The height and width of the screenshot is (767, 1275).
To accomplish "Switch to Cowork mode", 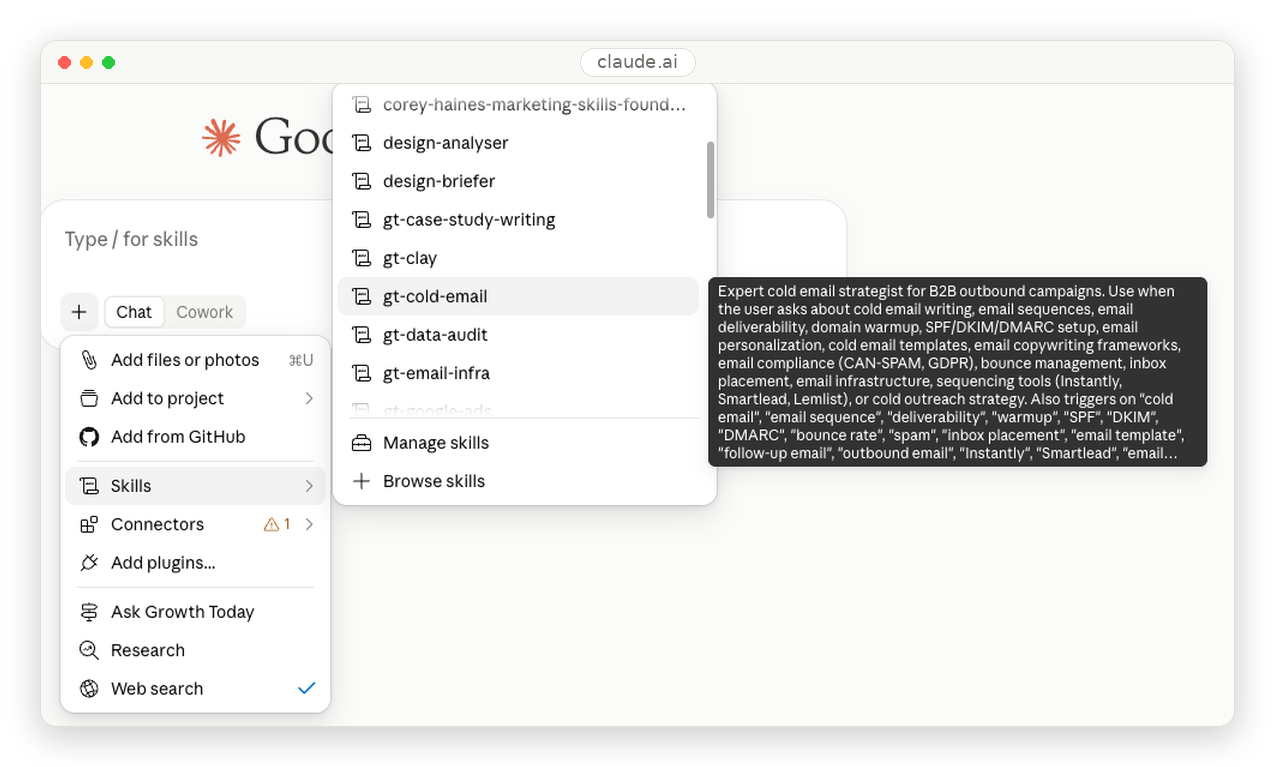I will (x=204, y=312).
